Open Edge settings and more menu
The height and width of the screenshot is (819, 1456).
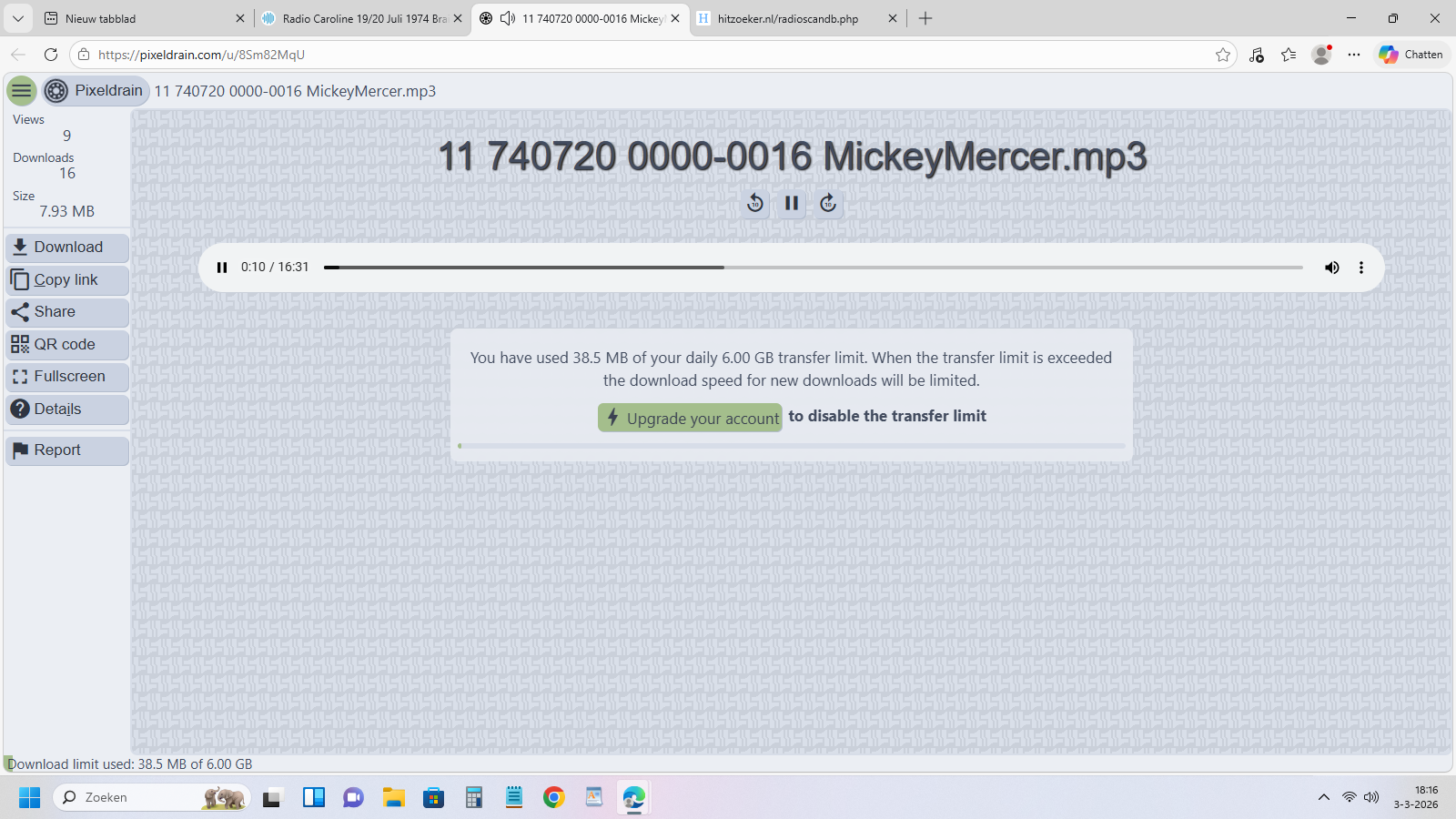[x=1354, y=55]
